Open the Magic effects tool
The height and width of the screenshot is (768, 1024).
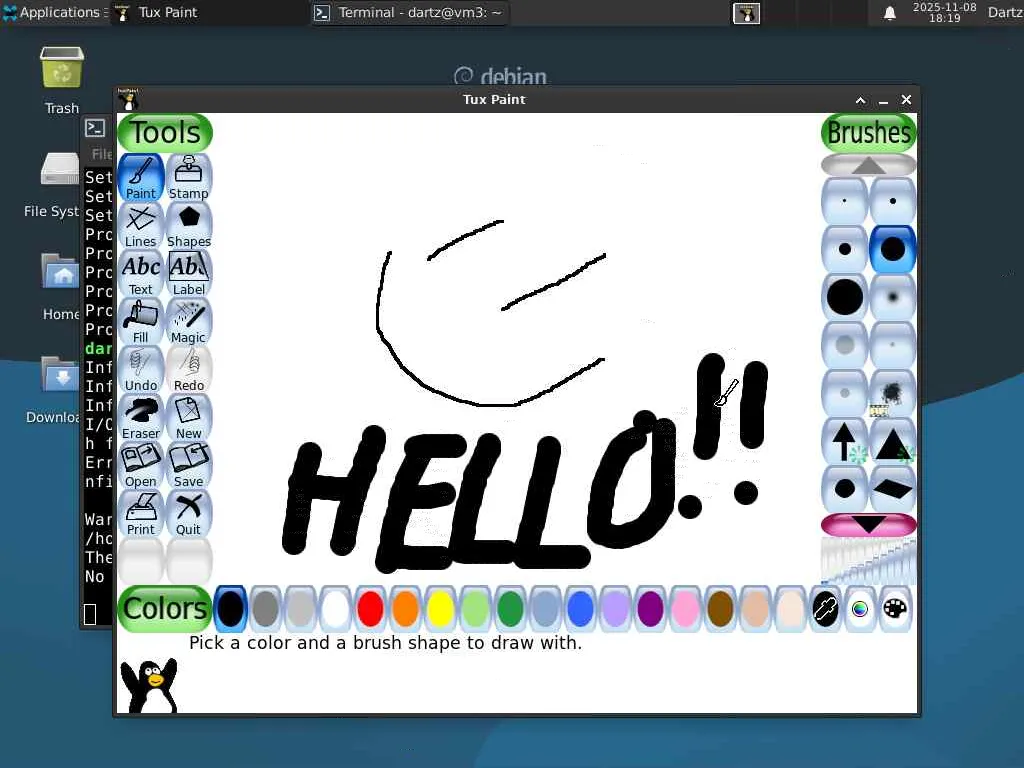click(189, 322)
